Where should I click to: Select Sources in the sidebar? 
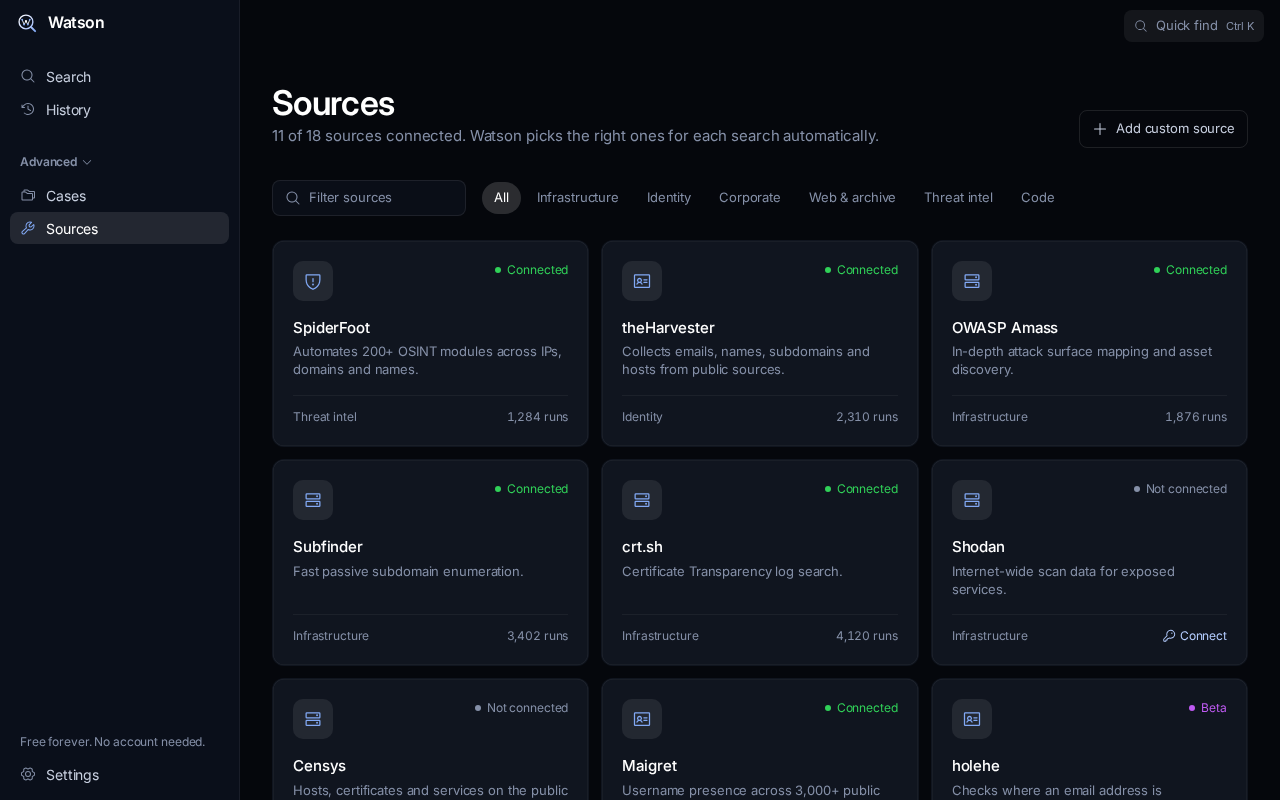[119, 229]
